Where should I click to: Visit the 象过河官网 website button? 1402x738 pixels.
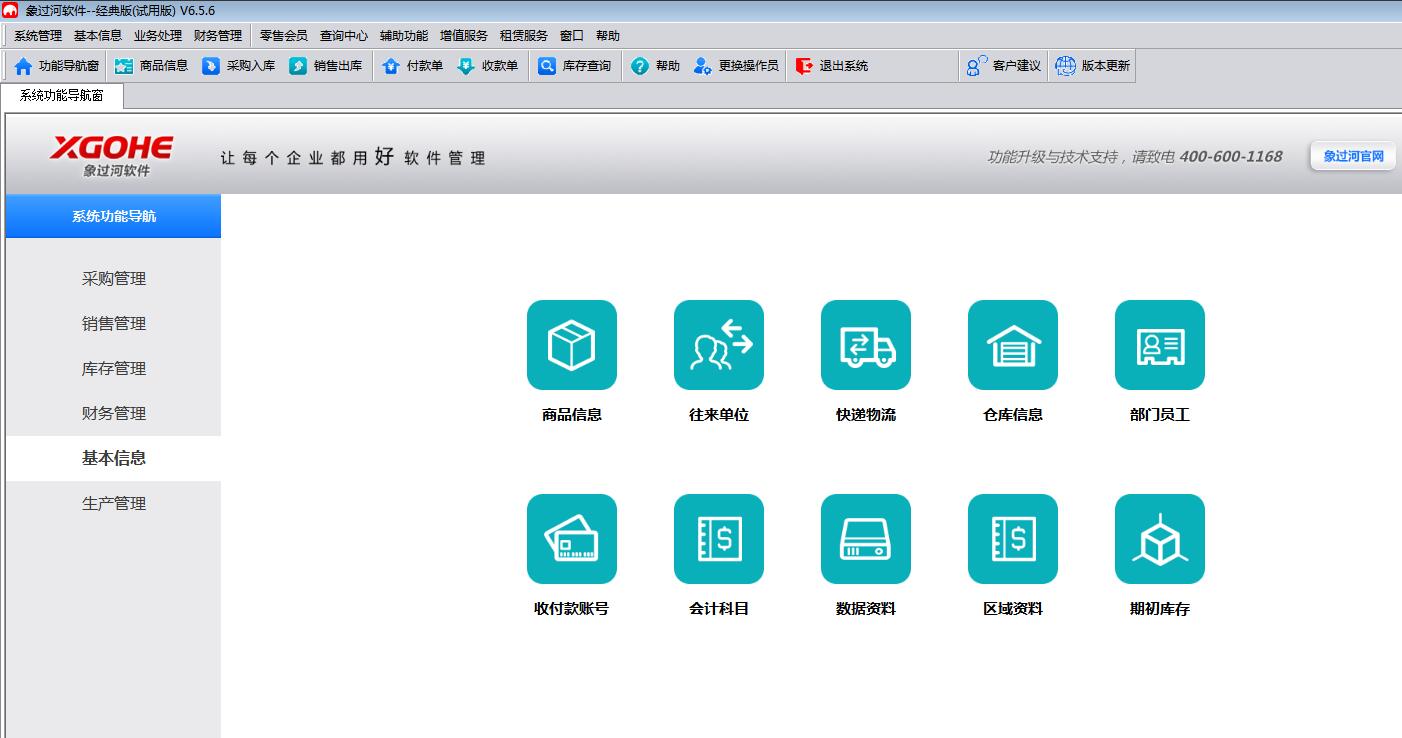point(1353,157)
